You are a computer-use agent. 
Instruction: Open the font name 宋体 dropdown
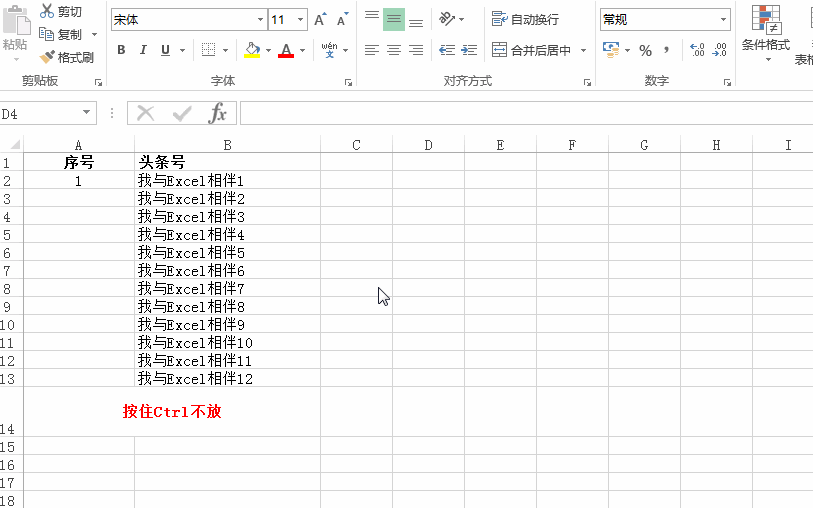pos(260,20)
